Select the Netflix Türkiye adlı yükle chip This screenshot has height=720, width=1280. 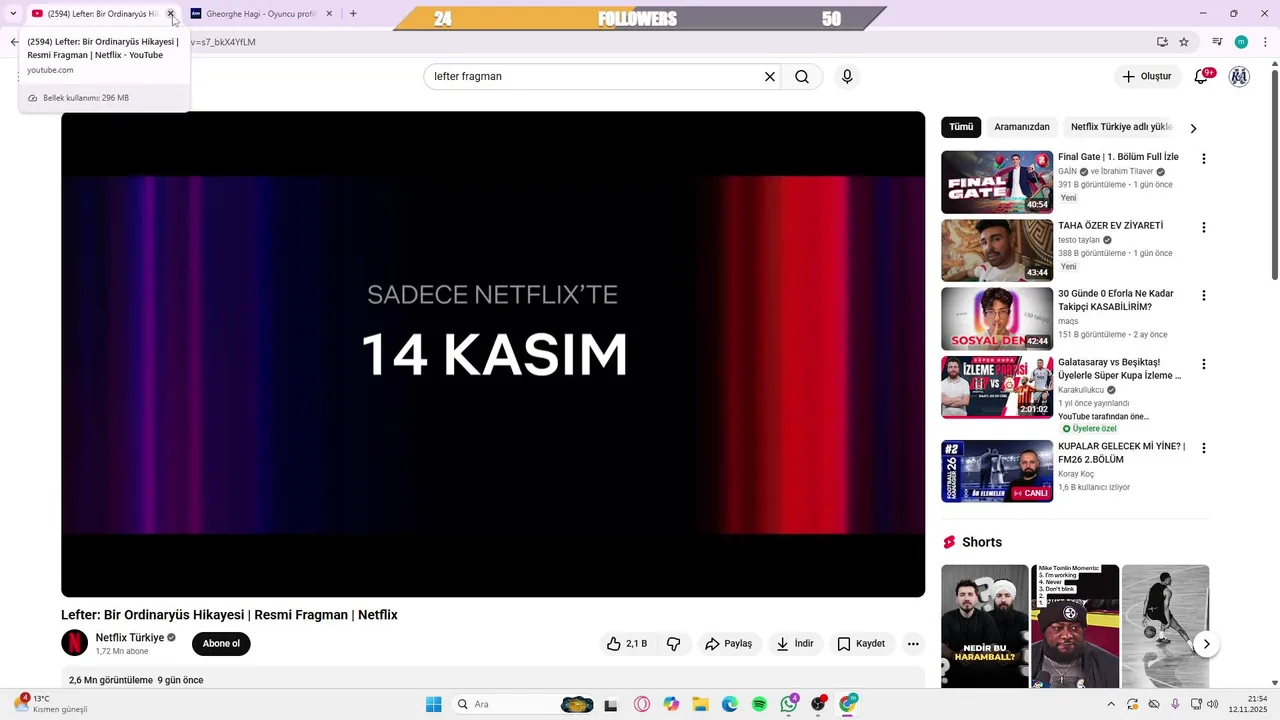(x=1121, y=127)
